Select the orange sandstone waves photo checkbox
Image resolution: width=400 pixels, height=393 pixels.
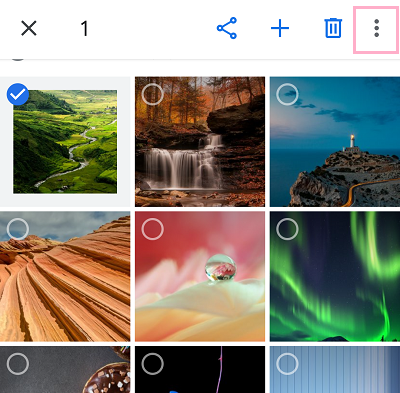click(18, 229)
